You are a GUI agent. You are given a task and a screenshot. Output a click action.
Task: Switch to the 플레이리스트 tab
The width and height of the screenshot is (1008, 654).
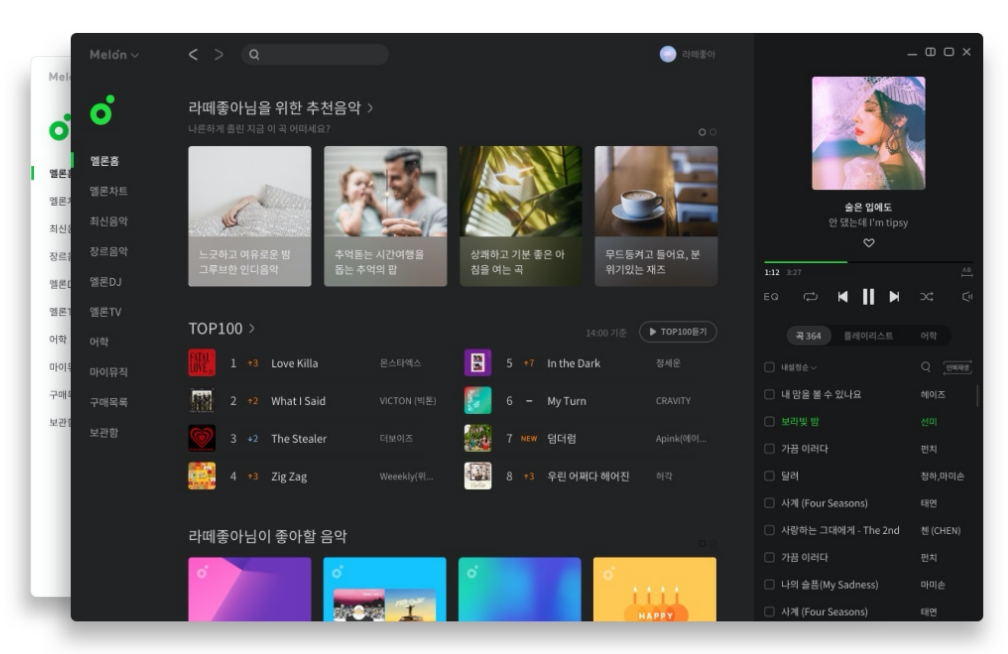point(869,333)
